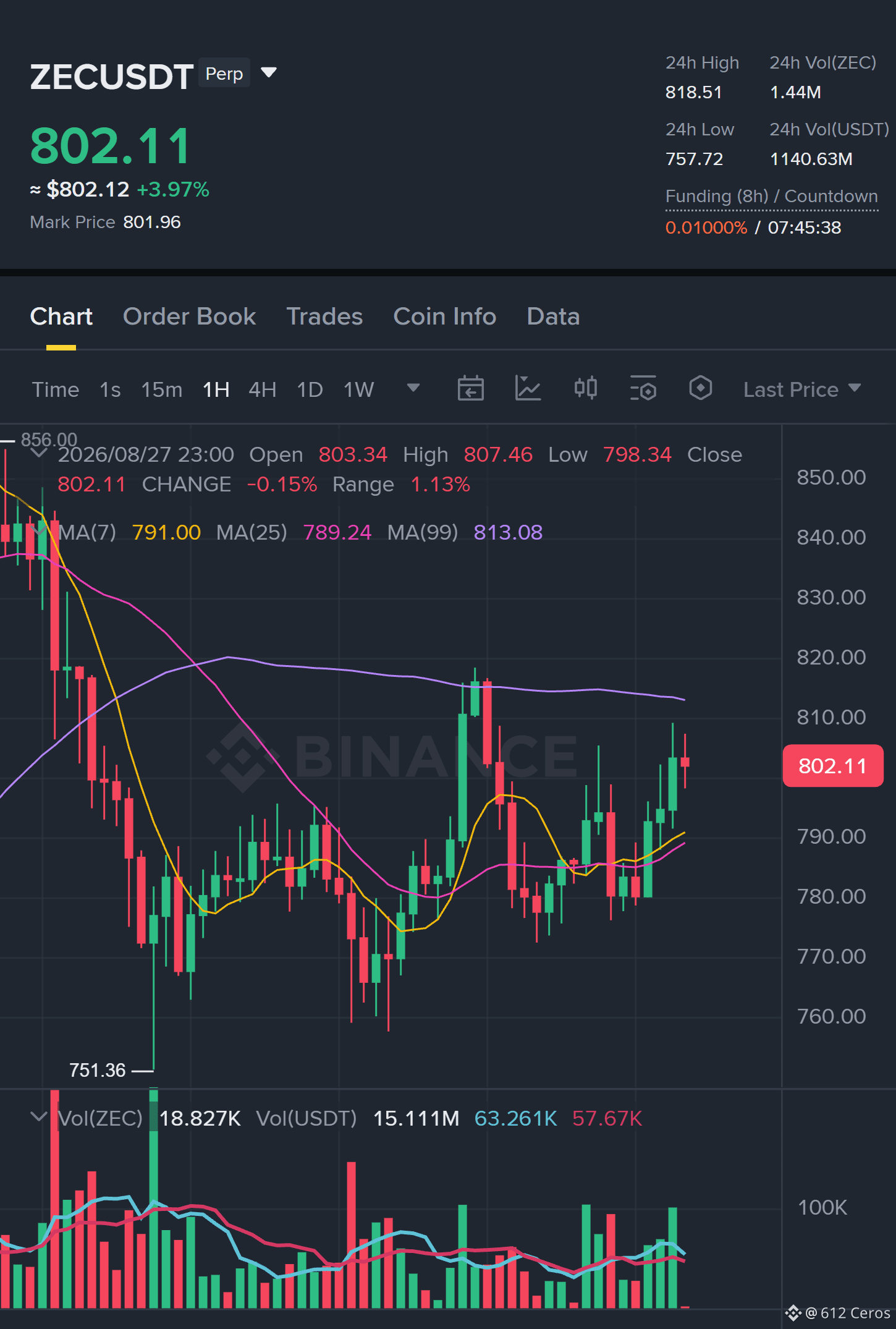This screenshot has height=1329, width=896.
Task: Tap the Perp contract badge
Action: tap(224, 74)
